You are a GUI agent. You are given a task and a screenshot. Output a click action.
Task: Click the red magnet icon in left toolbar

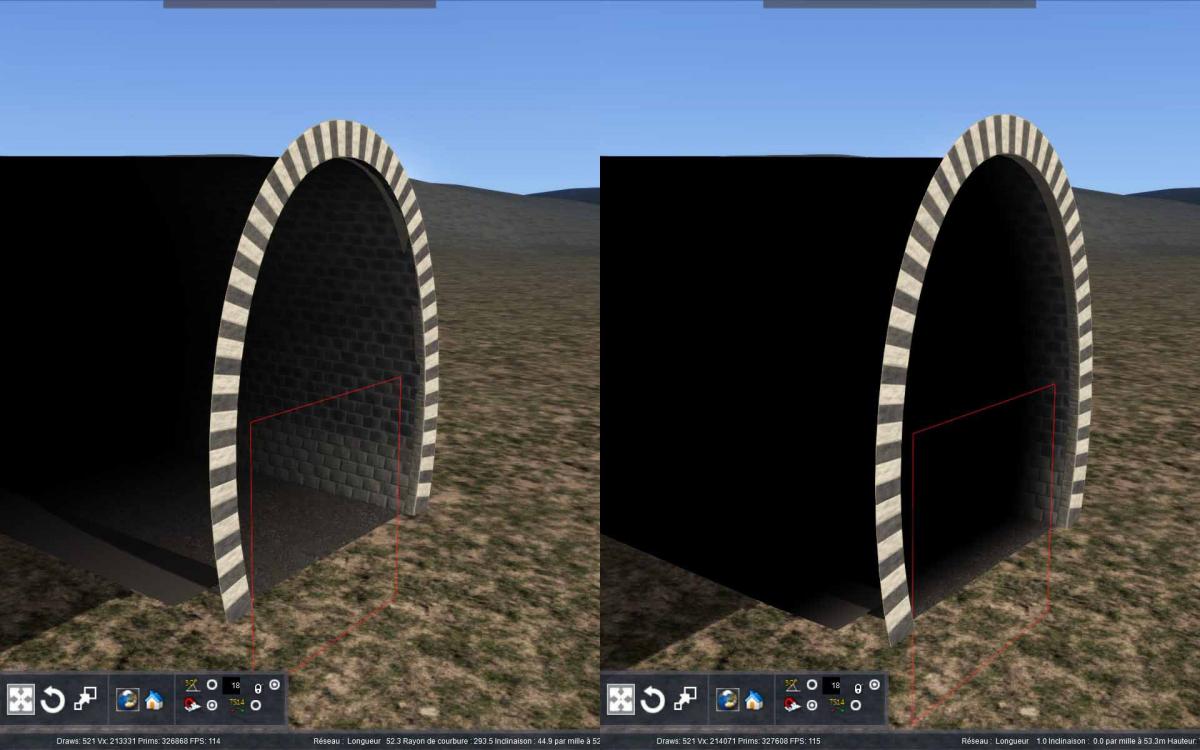point(192,705)
